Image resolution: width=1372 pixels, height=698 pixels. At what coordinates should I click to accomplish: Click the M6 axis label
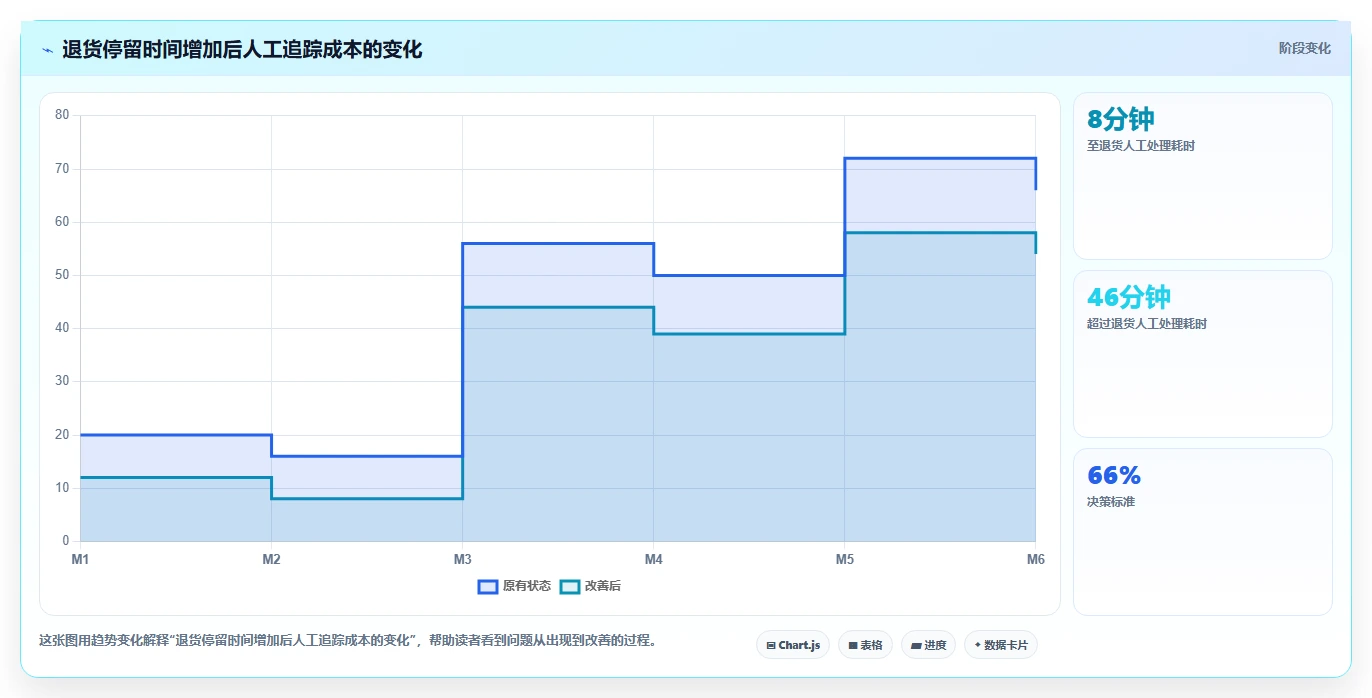click(1035, 559)
